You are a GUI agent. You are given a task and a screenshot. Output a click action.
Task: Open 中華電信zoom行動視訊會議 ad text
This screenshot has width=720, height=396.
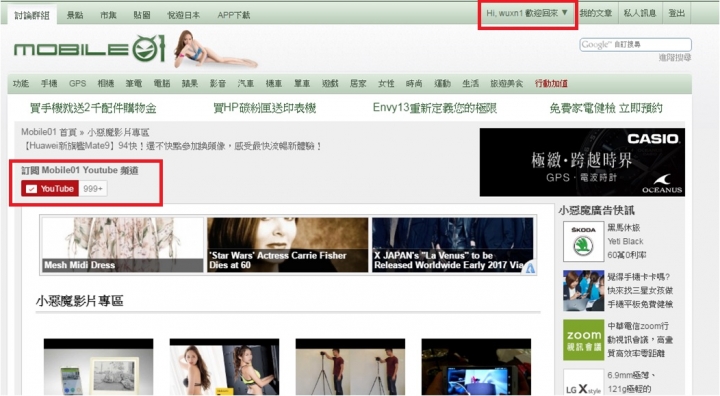(x=640, y=339)
